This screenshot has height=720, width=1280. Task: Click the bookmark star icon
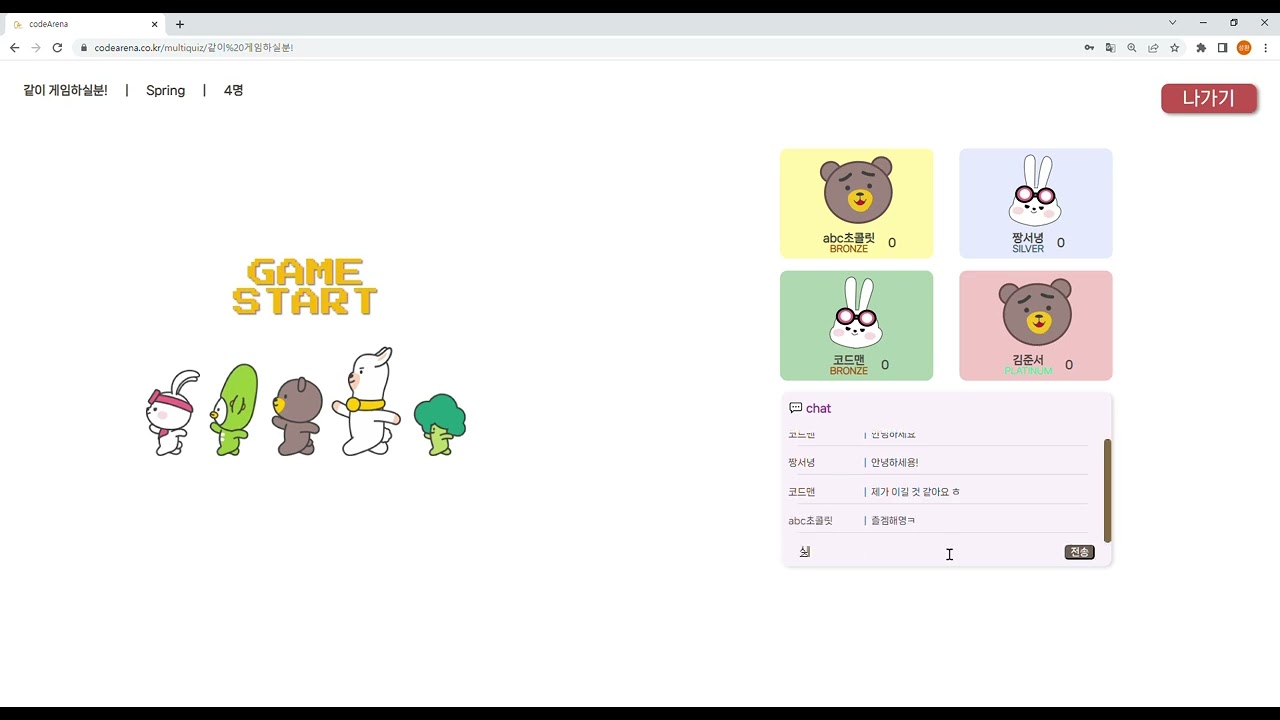click(x=1174, y=47)
